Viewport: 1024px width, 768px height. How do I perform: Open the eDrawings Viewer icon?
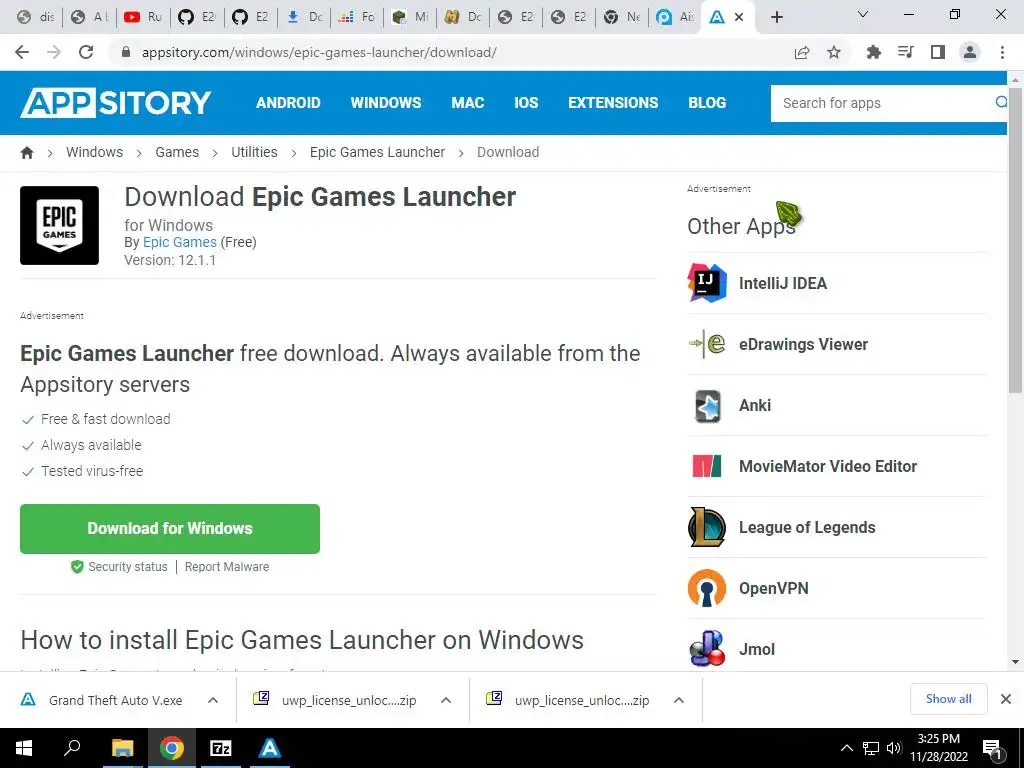(707, 344)
